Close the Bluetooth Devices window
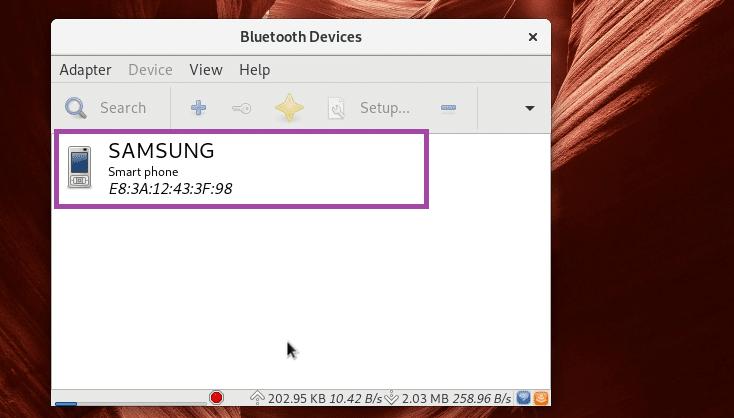Viewport: 734px width, 418px height. tap(533, 37)
